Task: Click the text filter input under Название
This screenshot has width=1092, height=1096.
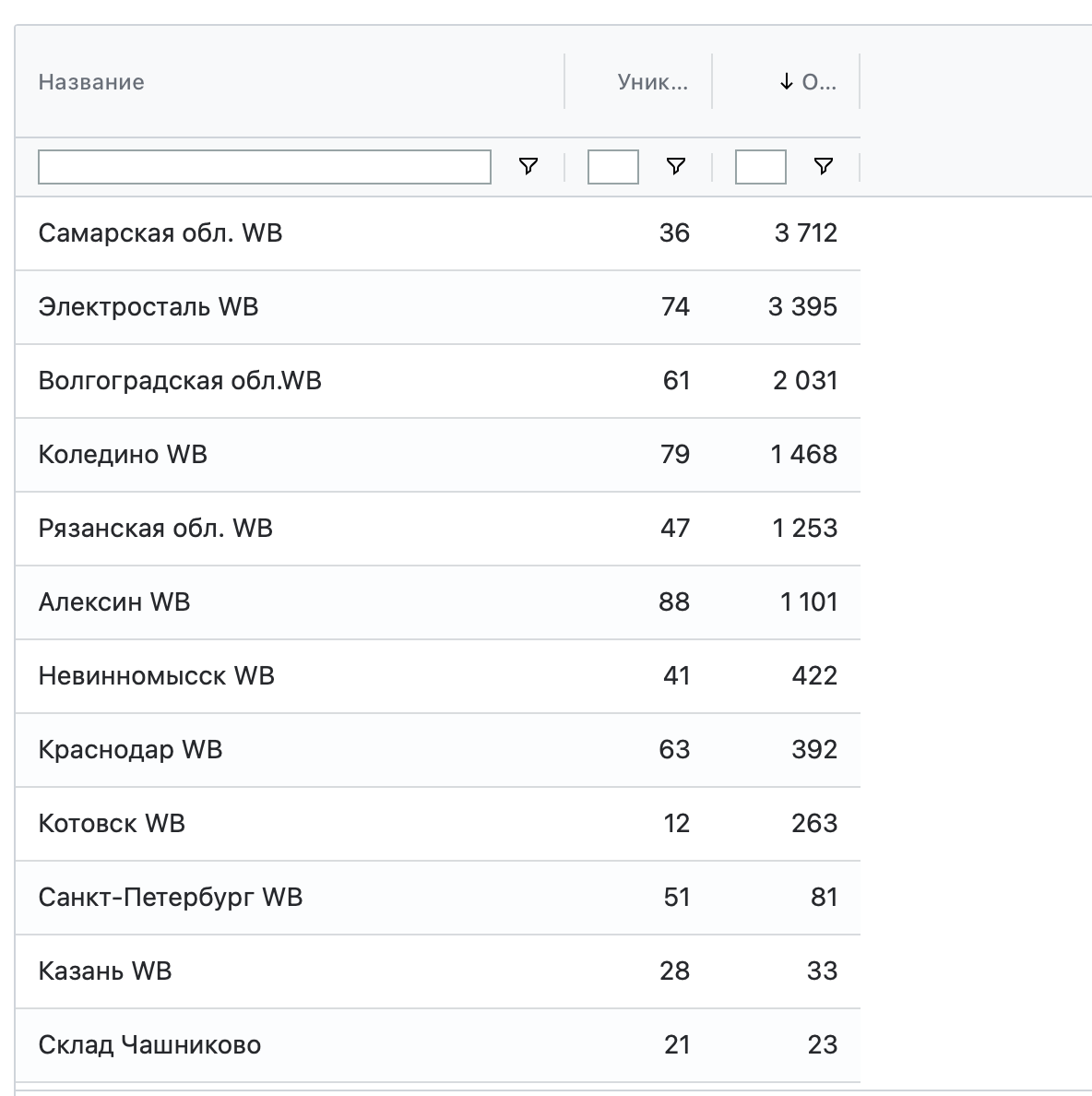Action: click(x=267, y=167)
